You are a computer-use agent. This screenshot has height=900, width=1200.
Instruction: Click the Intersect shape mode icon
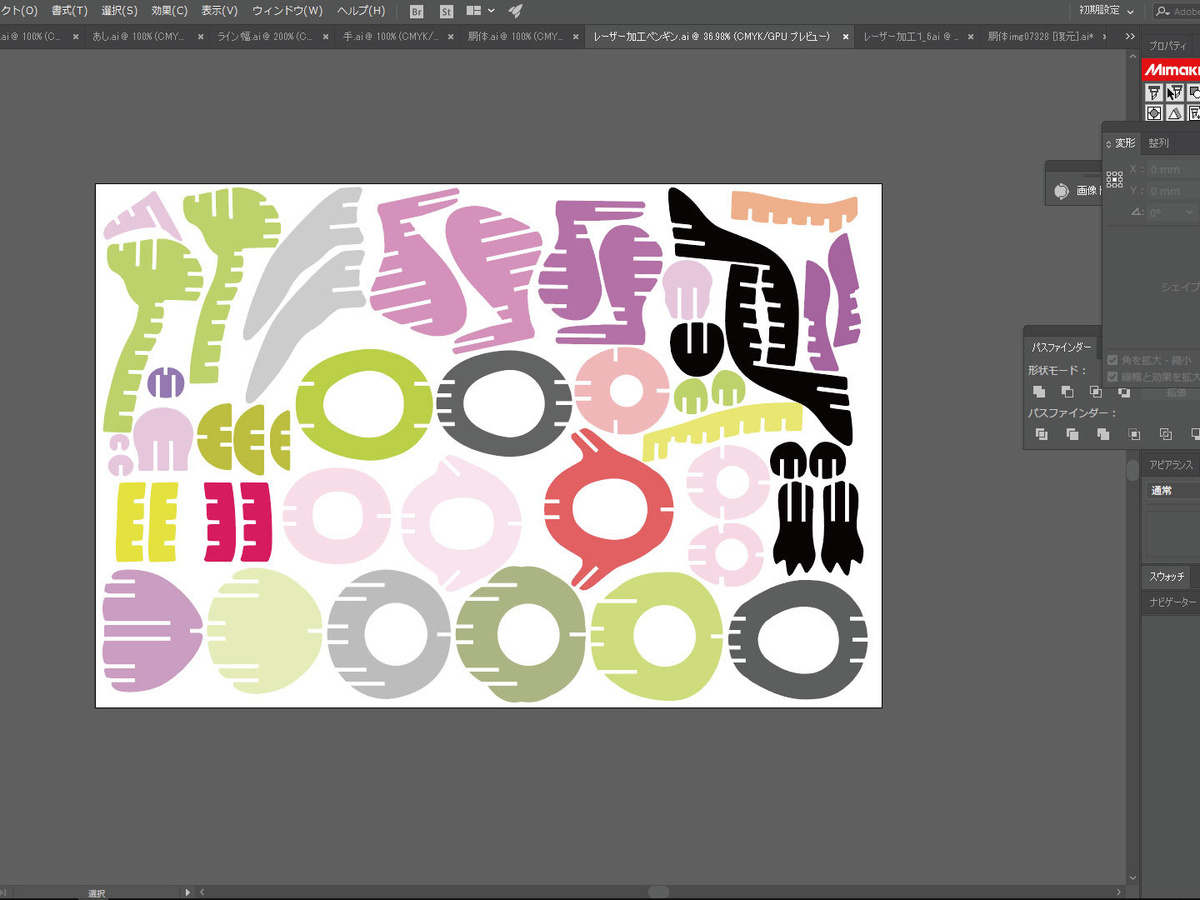point(1096,392)
